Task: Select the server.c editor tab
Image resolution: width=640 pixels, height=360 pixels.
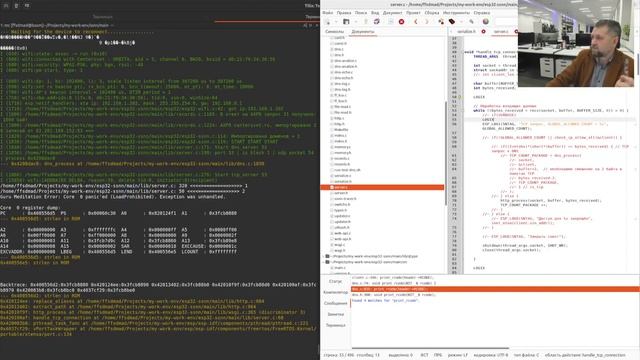Action: (501, 31)
